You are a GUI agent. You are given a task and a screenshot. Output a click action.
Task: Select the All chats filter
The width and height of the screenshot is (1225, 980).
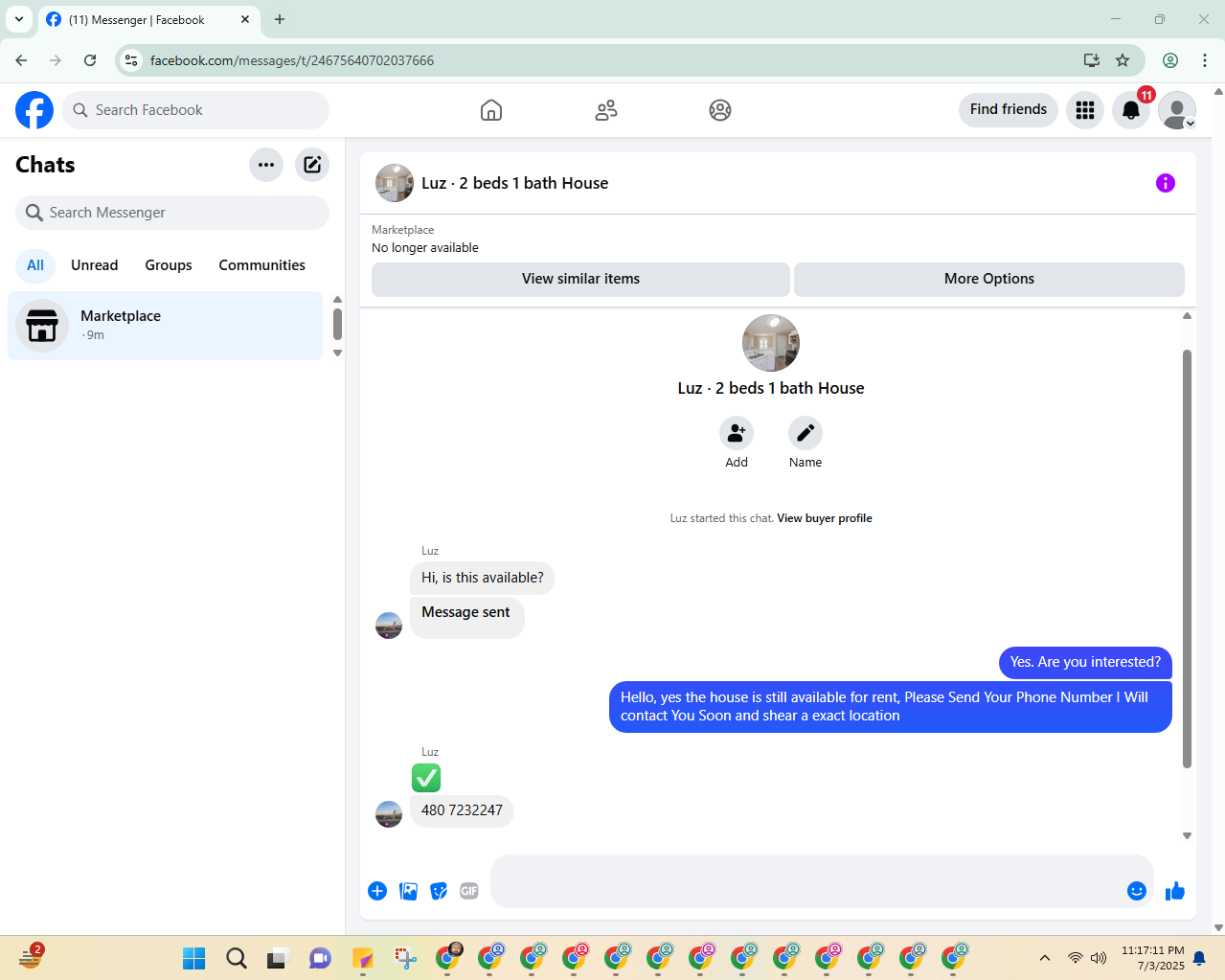[35, 265]
